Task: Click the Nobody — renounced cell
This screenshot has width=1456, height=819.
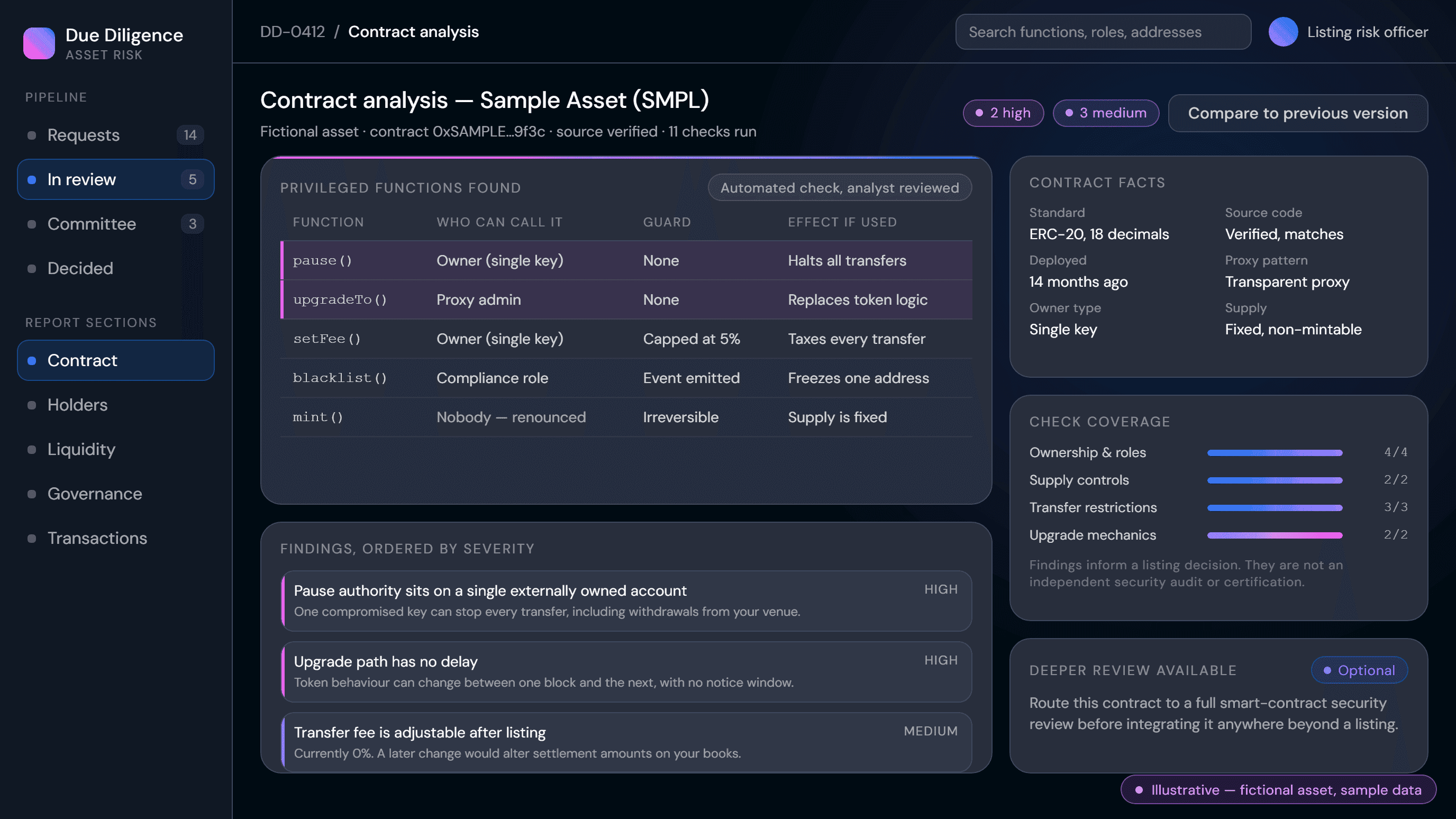Action: pos(511,417)
